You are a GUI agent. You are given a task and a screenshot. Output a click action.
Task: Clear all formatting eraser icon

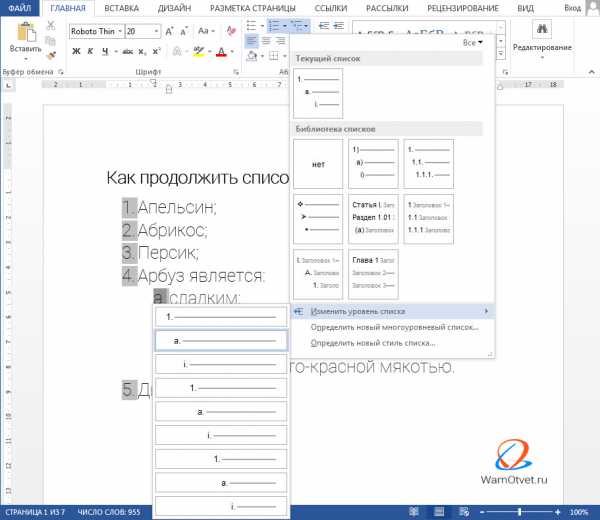pyautogui.click(x=231, y=31)
